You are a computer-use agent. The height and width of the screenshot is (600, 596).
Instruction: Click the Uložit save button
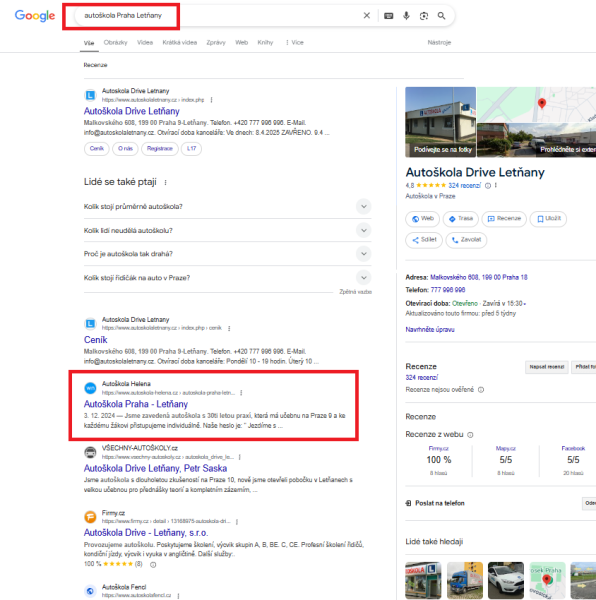[x=548, y=219]
